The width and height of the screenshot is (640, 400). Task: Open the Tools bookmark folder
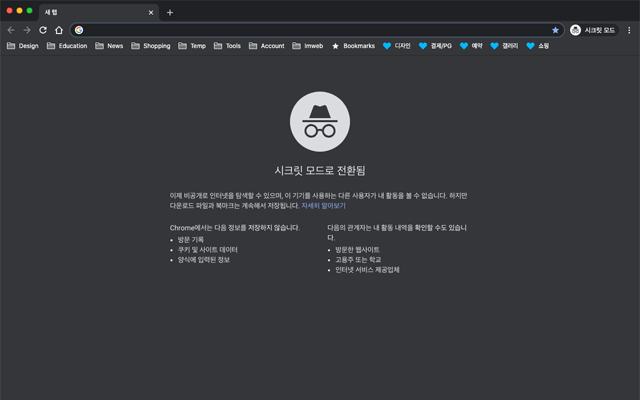227,46
